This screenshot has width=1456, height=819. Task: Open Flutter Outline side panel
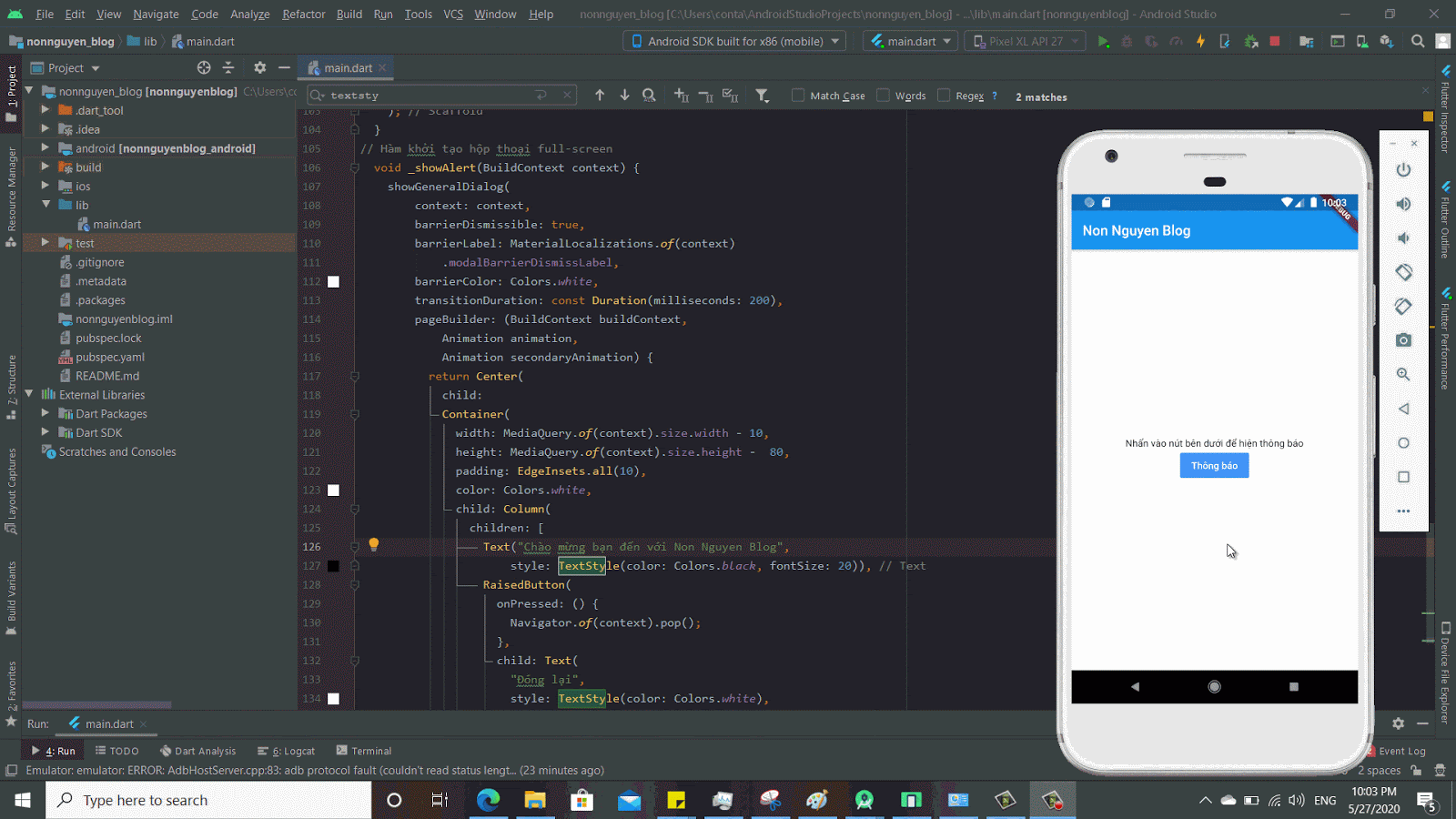[x=1445, y=219]
